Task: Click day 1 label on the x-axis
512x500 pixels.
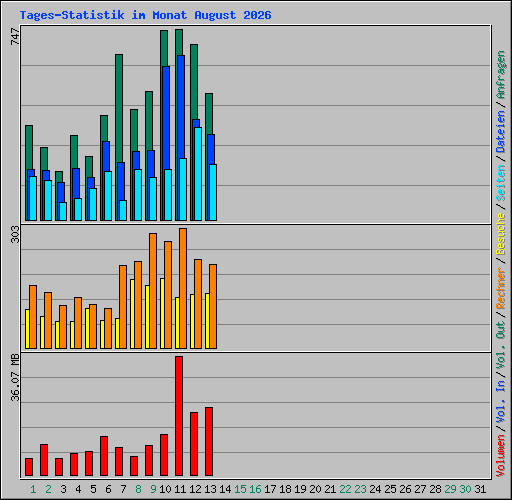Action: click(33, 489)
